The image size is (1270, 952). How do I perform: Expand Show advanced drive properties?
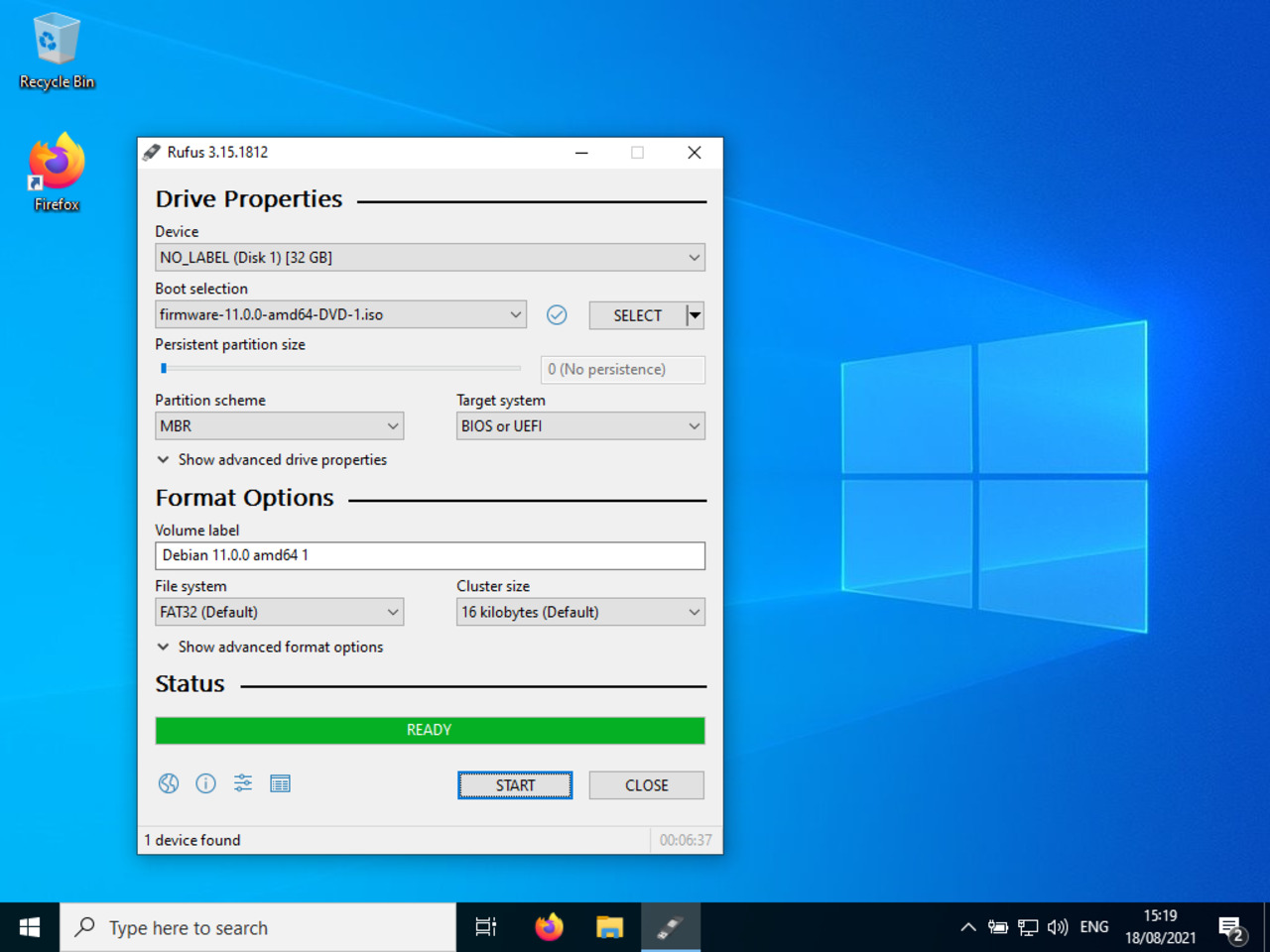(272, 459)
